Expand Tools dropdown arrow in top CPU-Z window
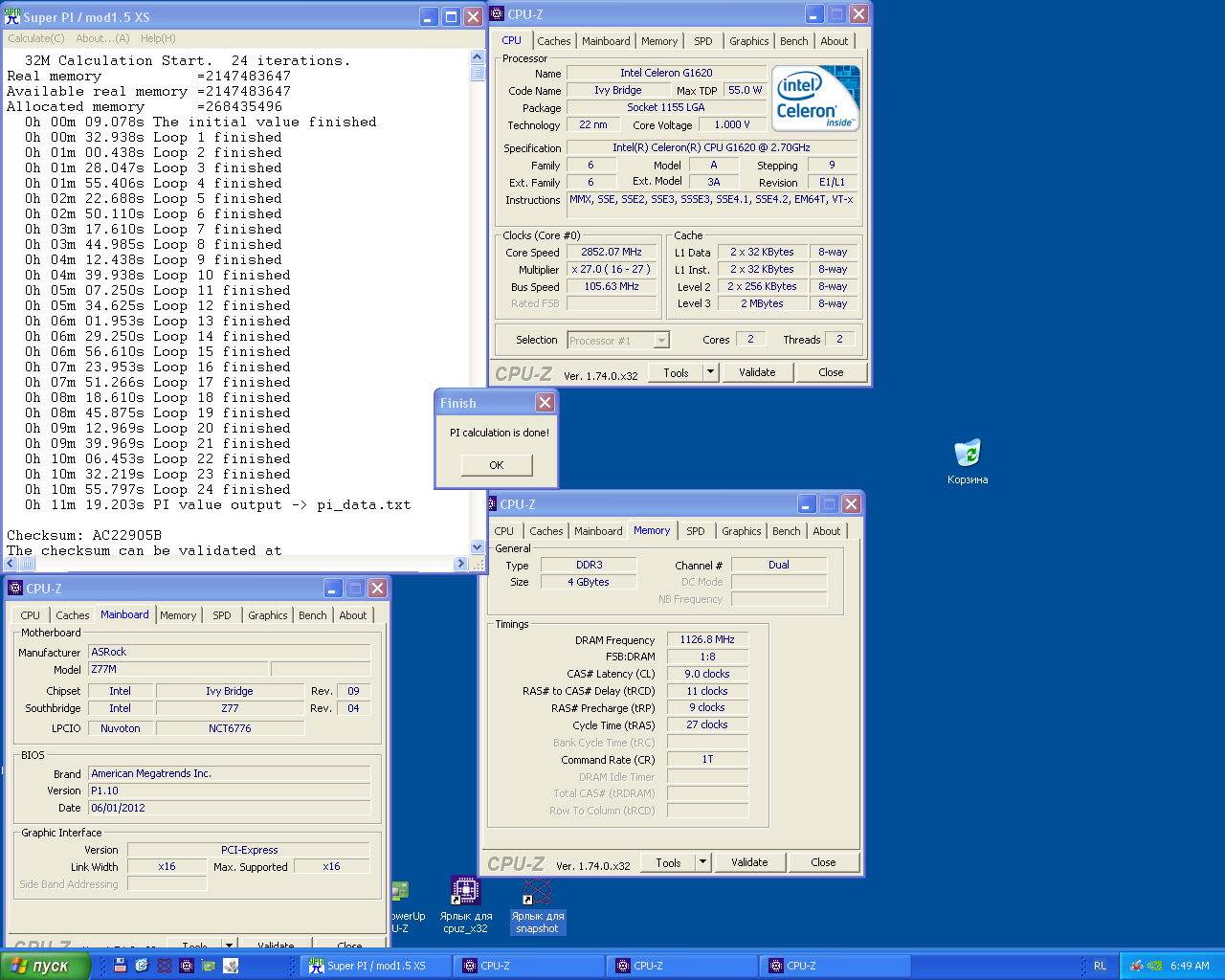Viewport: 1225px width, 980px height. (710, 372)
